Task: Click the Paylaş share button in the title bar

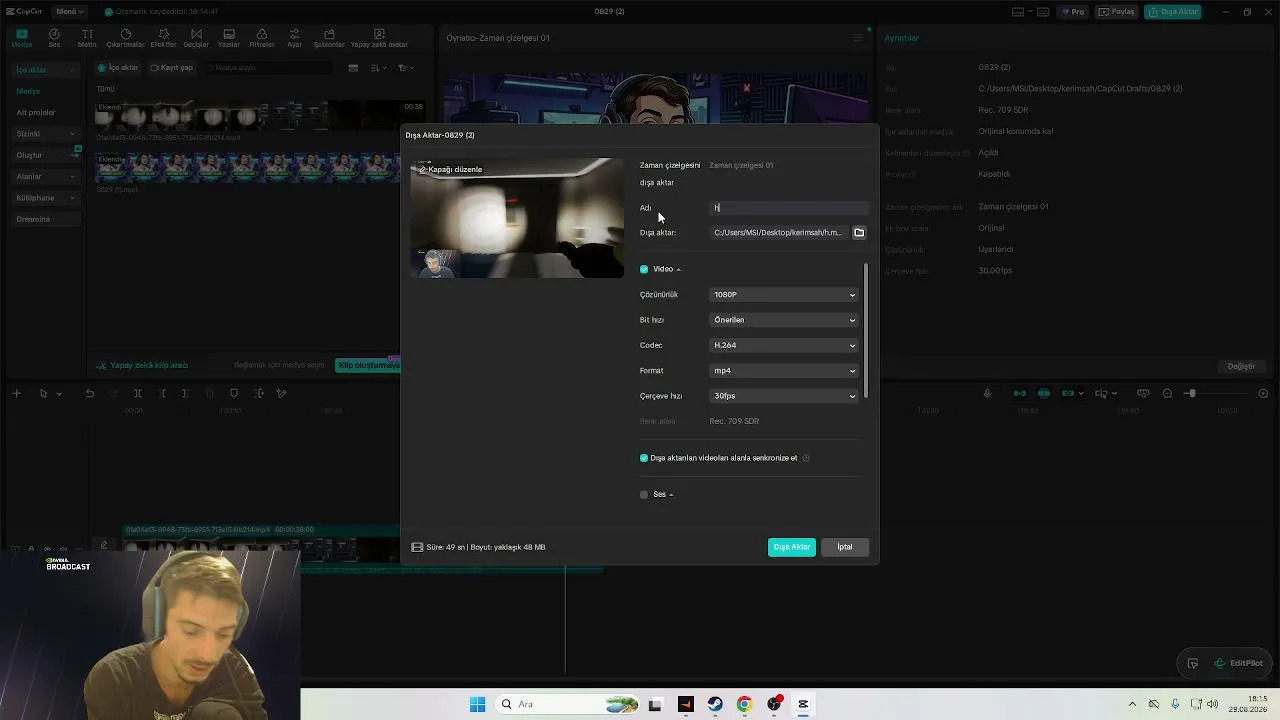Action: pos(1117,12)
